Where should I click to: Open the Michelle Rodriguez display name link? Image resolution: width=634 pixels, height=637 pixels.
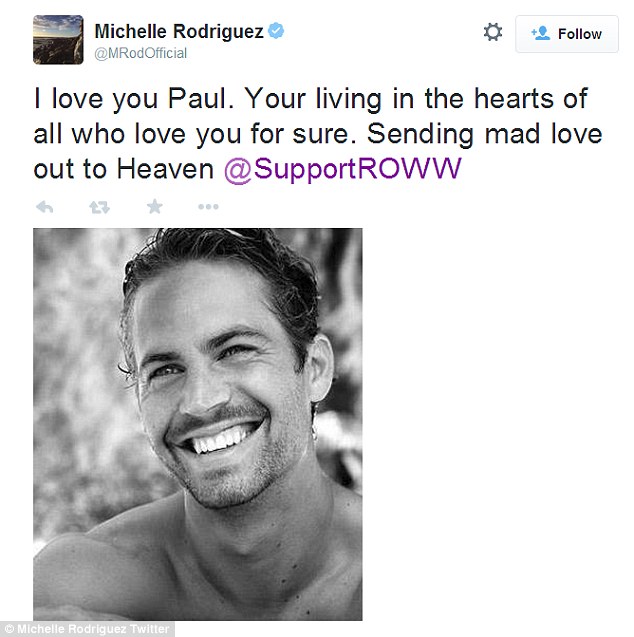tap(179, 31)
